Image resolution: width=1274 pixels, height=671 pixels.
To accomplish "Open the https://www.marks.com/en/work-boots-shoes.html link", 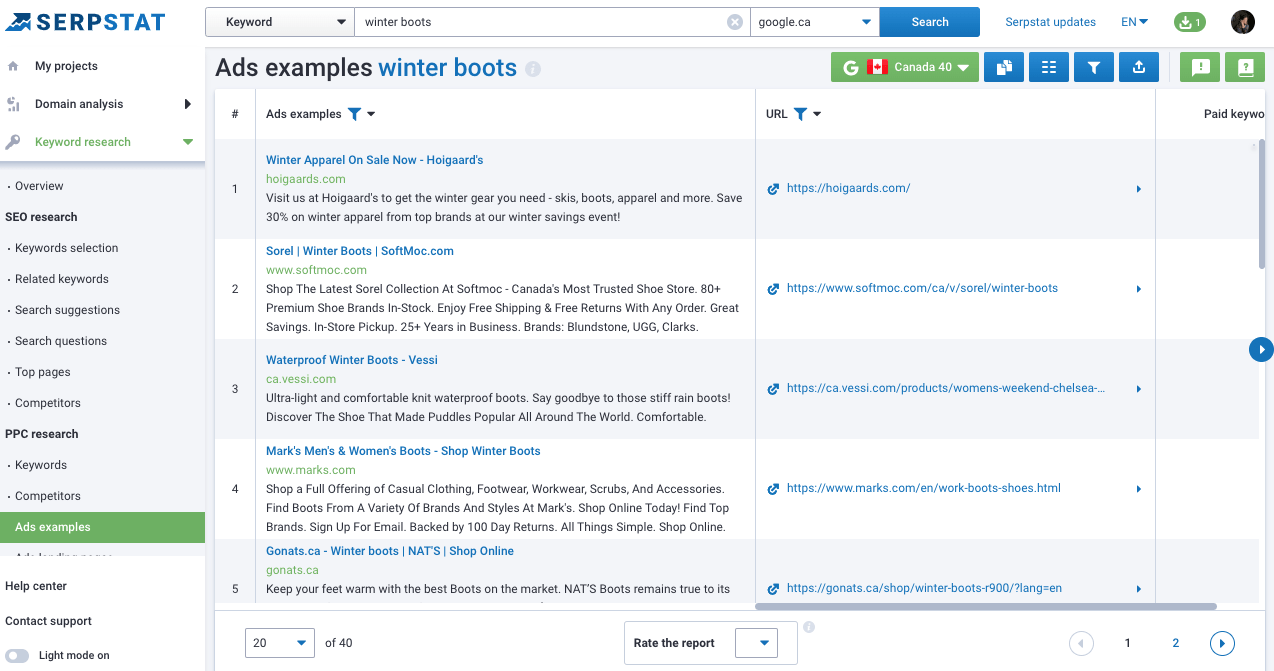I will click(x=924, y=488).
